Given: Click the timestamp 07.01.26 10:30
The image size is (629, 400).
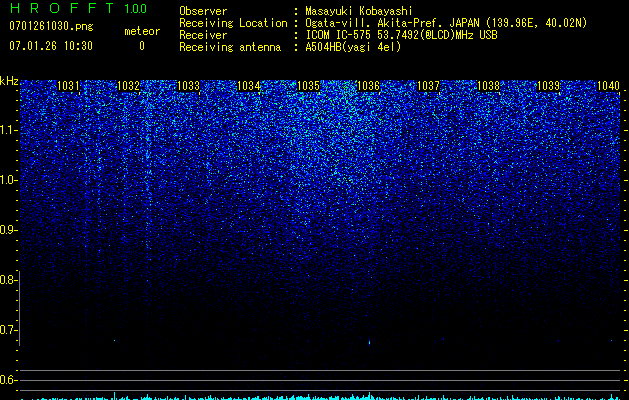Looking at the screenshot, I should pyautogui.click(x=51, y=46).
